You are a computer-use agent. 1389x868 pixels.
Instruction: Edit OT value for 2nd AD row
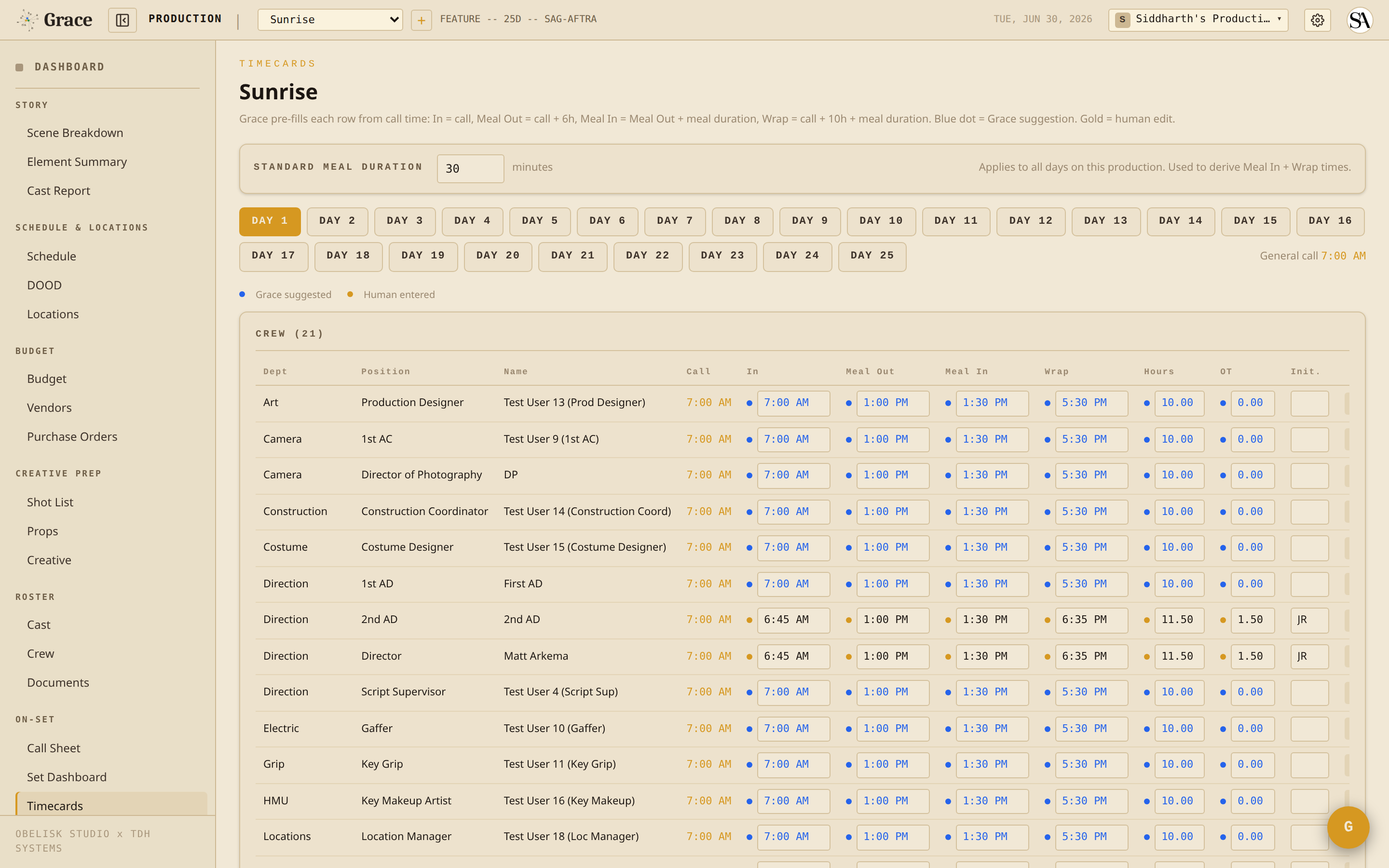point(1253,620)
